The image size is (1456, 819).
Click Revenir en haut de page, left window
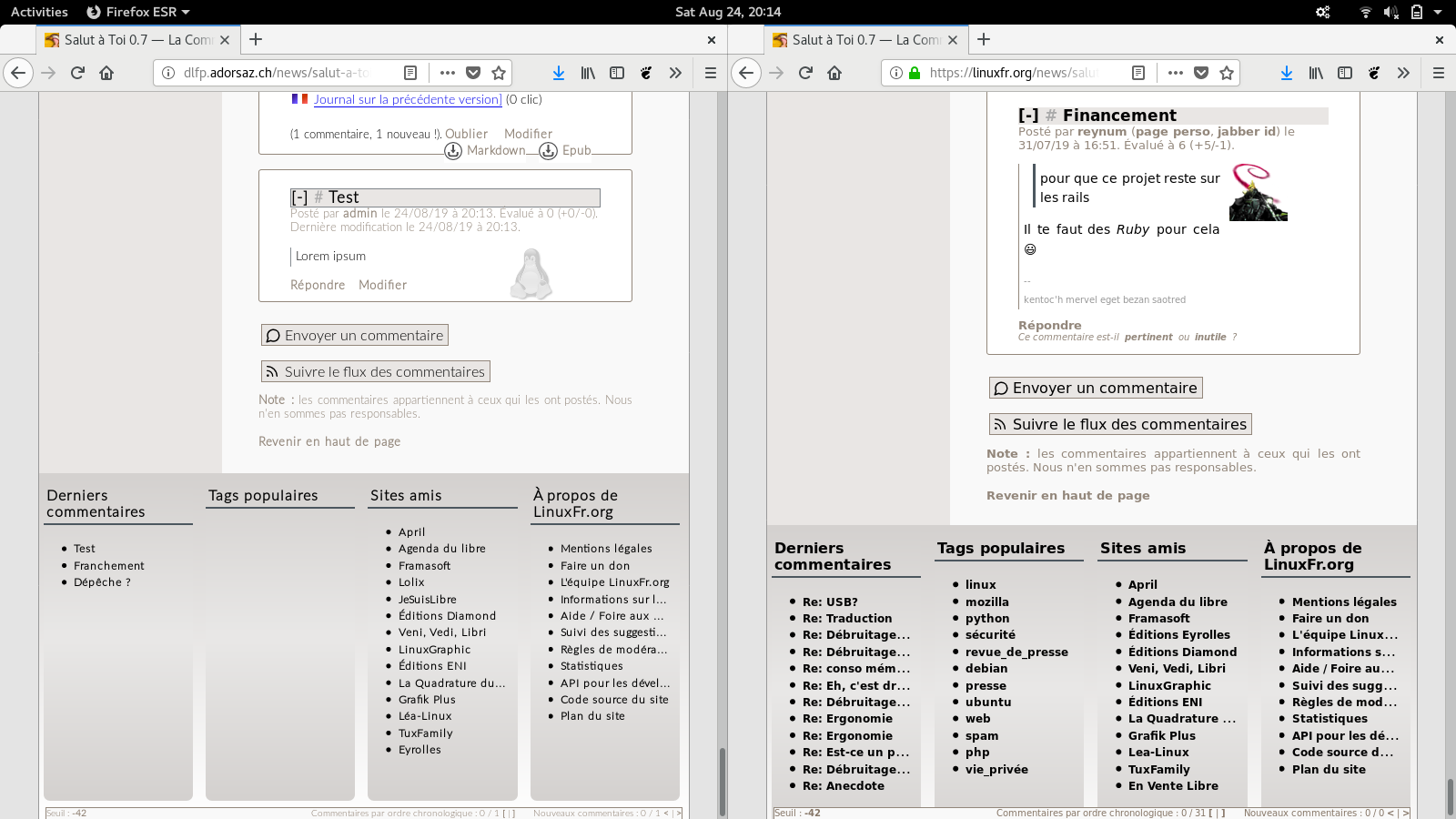[329, 441]
